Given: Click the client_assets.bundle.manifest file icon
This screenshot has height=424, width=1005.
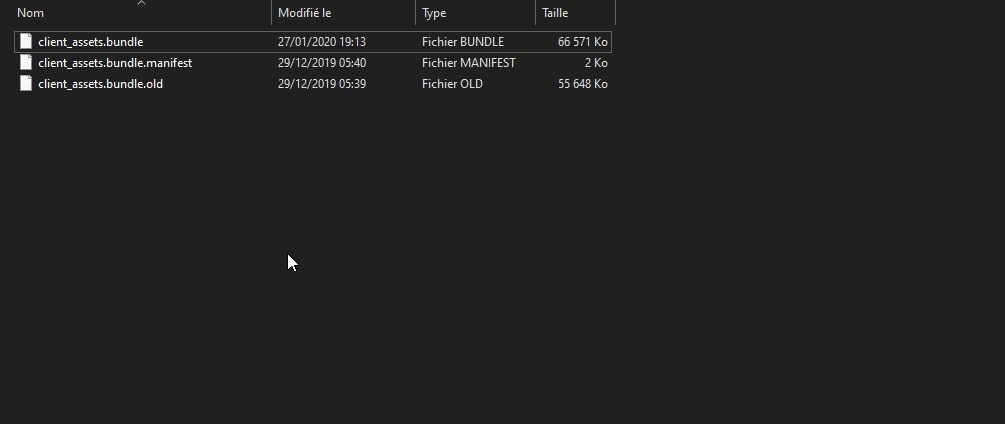Looking at the screenshot, I should click(x=26, y=63).
